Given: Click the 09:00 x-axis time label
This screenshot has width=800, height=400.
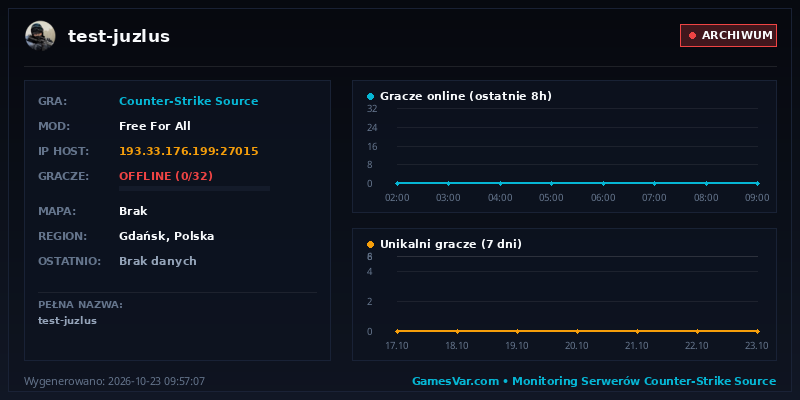Looking at the screenshot, I should tap(757, 197).
